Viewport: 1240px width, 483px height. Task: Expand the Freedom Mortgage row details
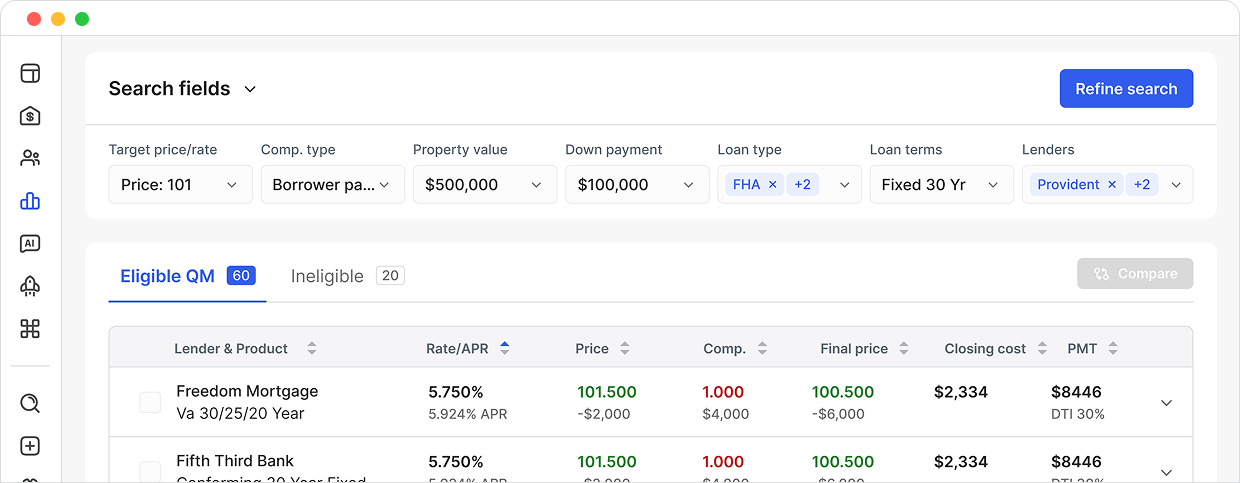pyautogui.click(x=1166, y=403)
